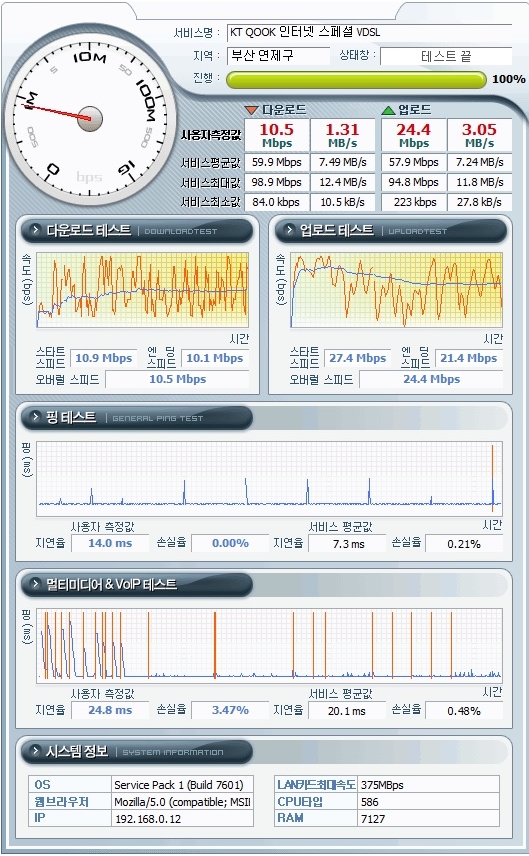Select ping user latency 14.0 ms
The image size is (529, 856).
click(x=110, y=543)
